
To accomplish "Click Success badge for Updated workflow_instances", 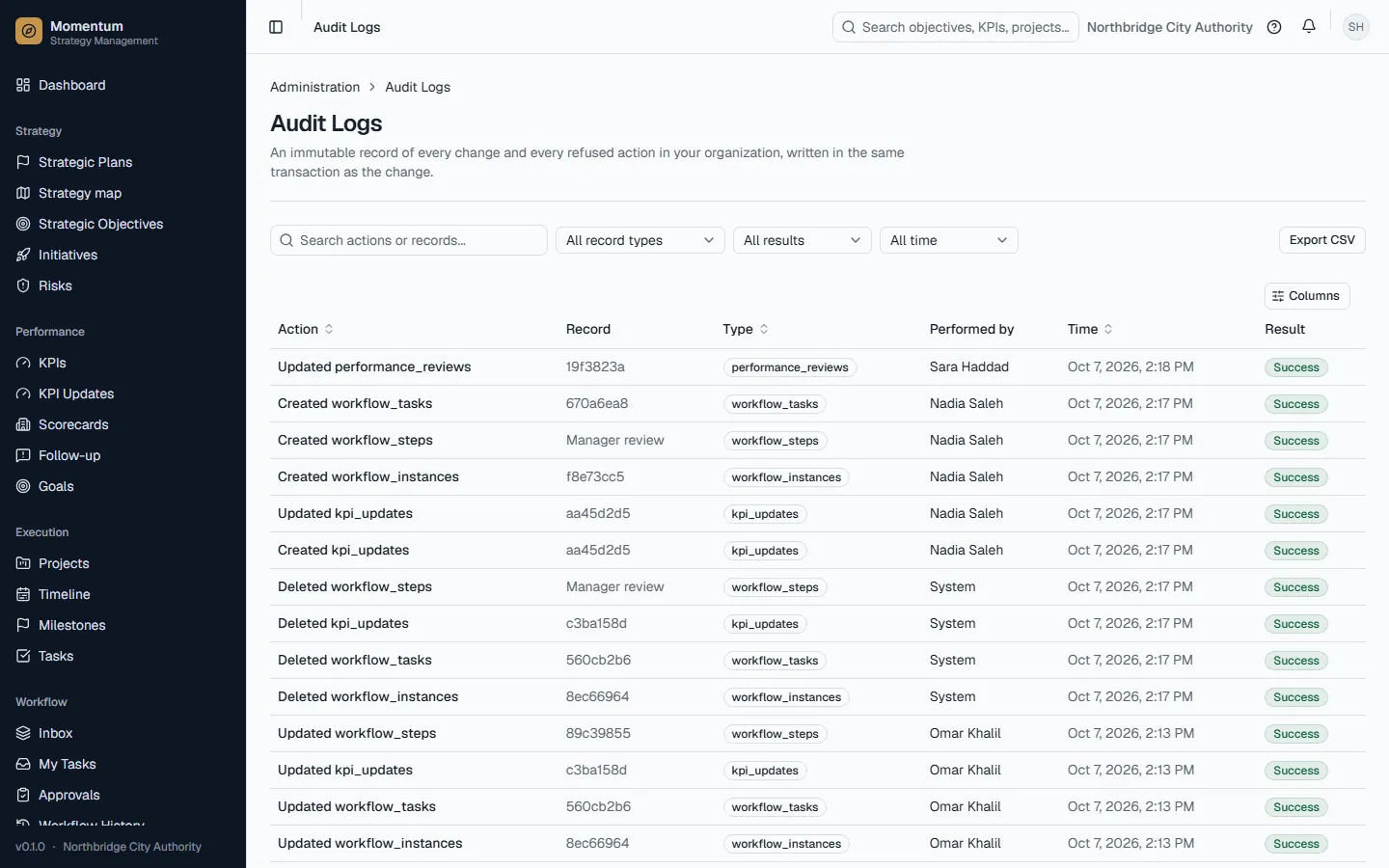I will coord(1296,844).
